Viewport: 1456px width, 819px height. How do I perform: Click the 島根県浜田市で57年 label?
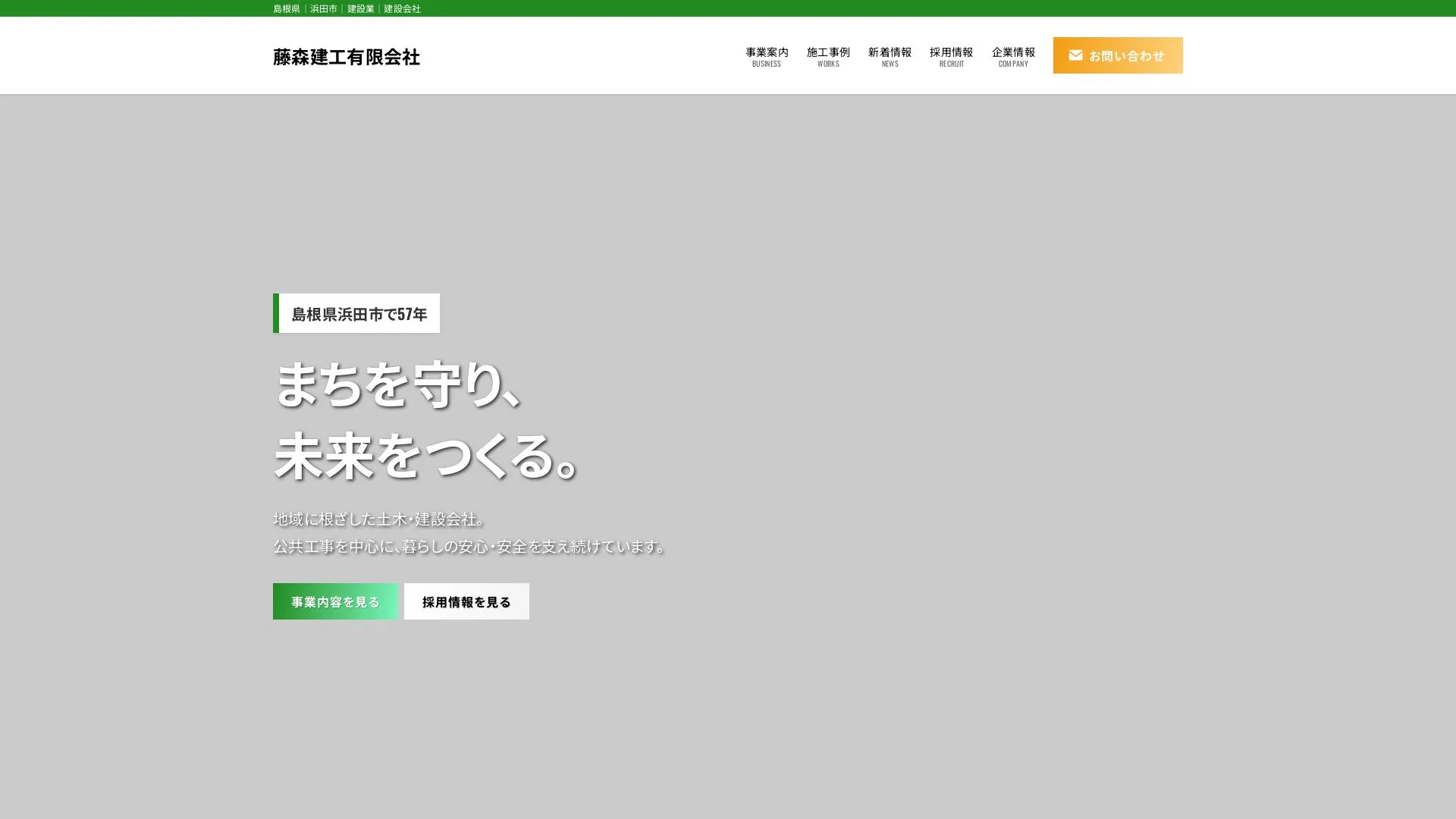pos(356,313)
